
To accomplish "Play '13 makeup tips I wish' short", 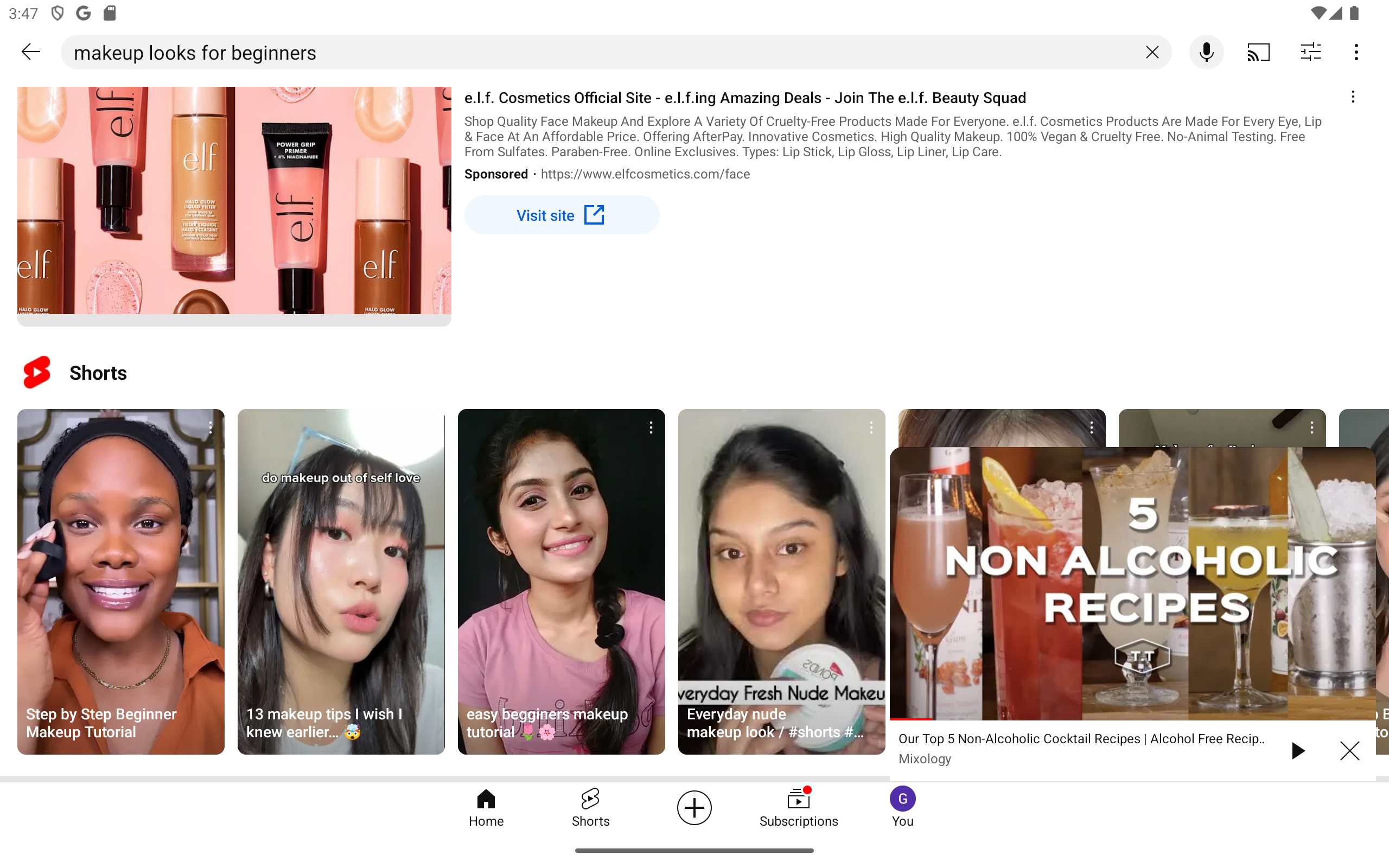I will 341,582.
